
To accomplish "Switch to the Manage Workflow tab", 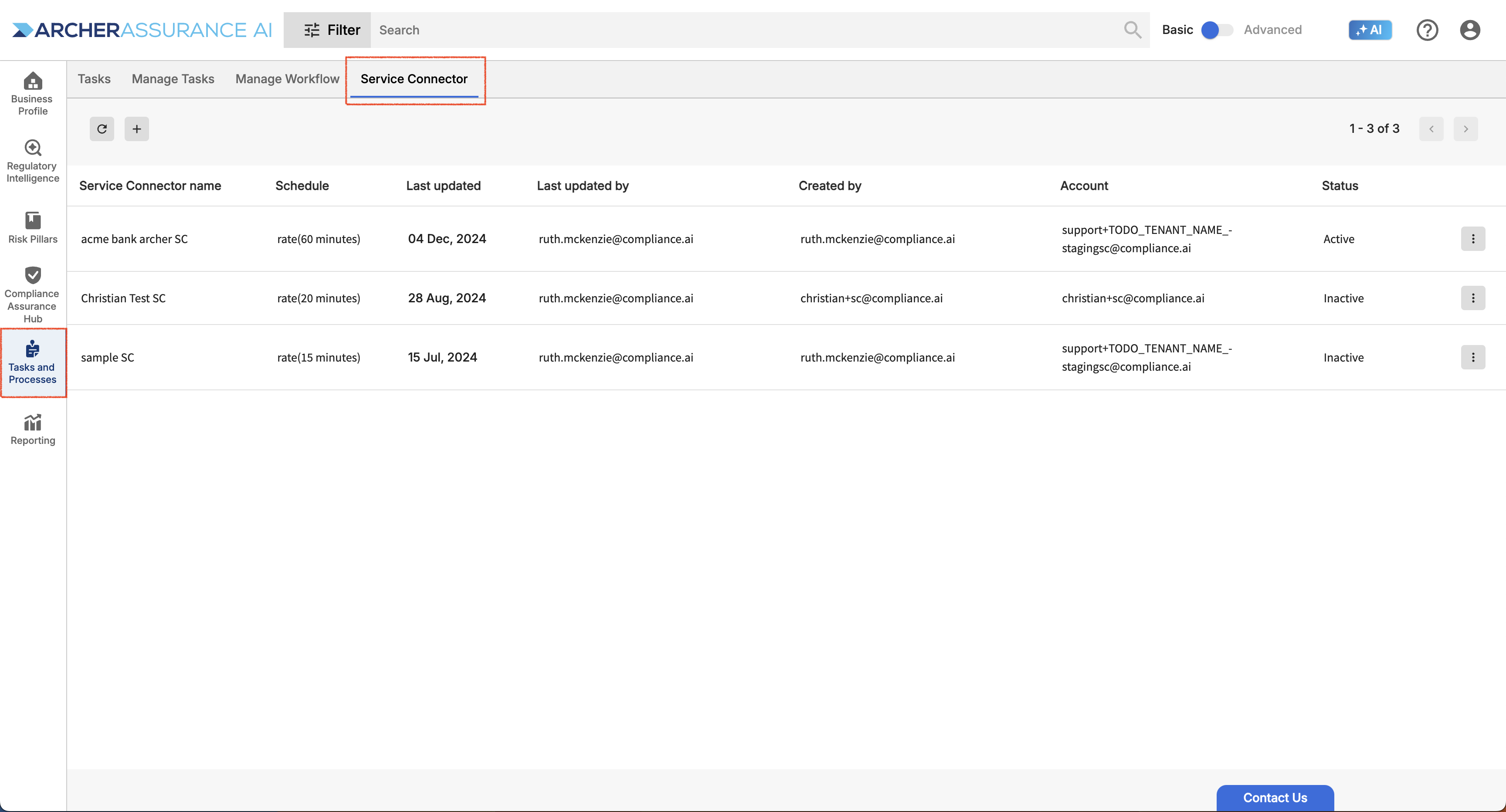I will point(287,79).
